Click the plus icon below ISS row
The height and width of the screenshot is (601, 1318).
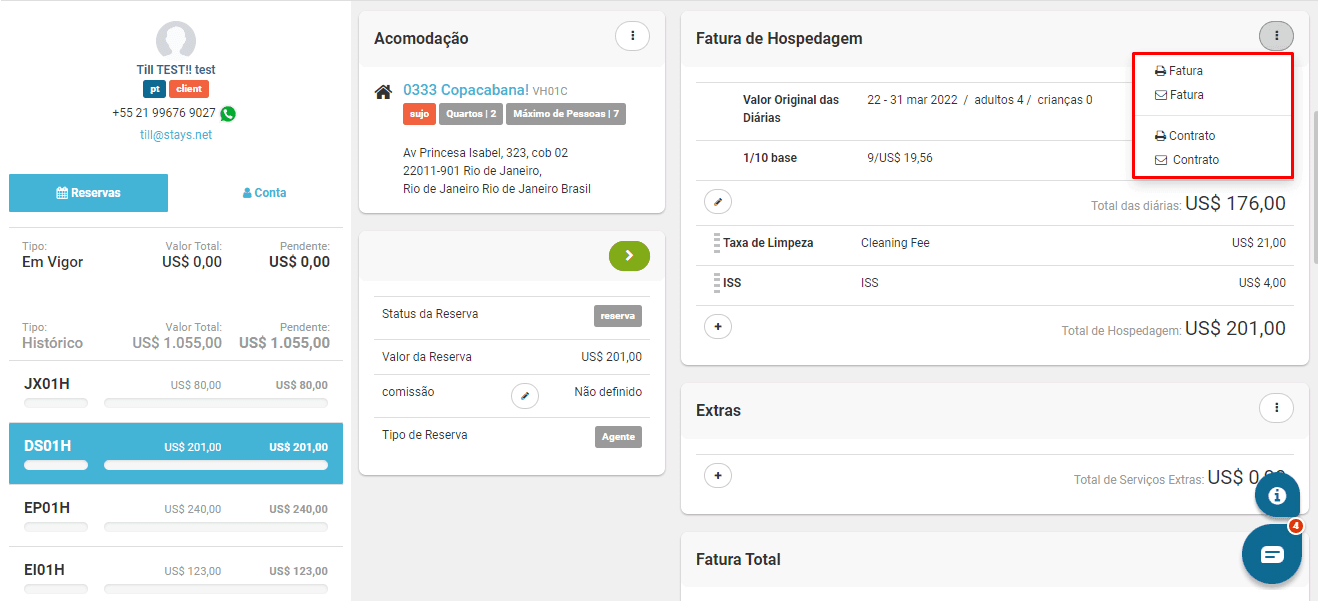click(x=717, y=327)
